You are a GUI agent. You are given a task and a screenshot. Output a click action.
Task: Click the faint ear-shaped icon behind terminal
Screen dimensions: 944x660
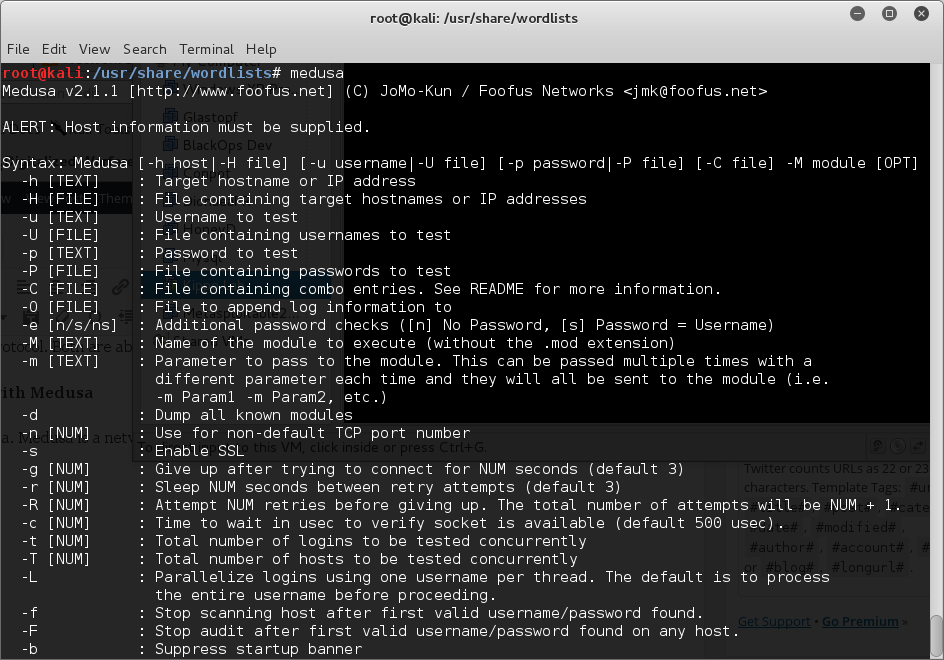click(878, 446)
